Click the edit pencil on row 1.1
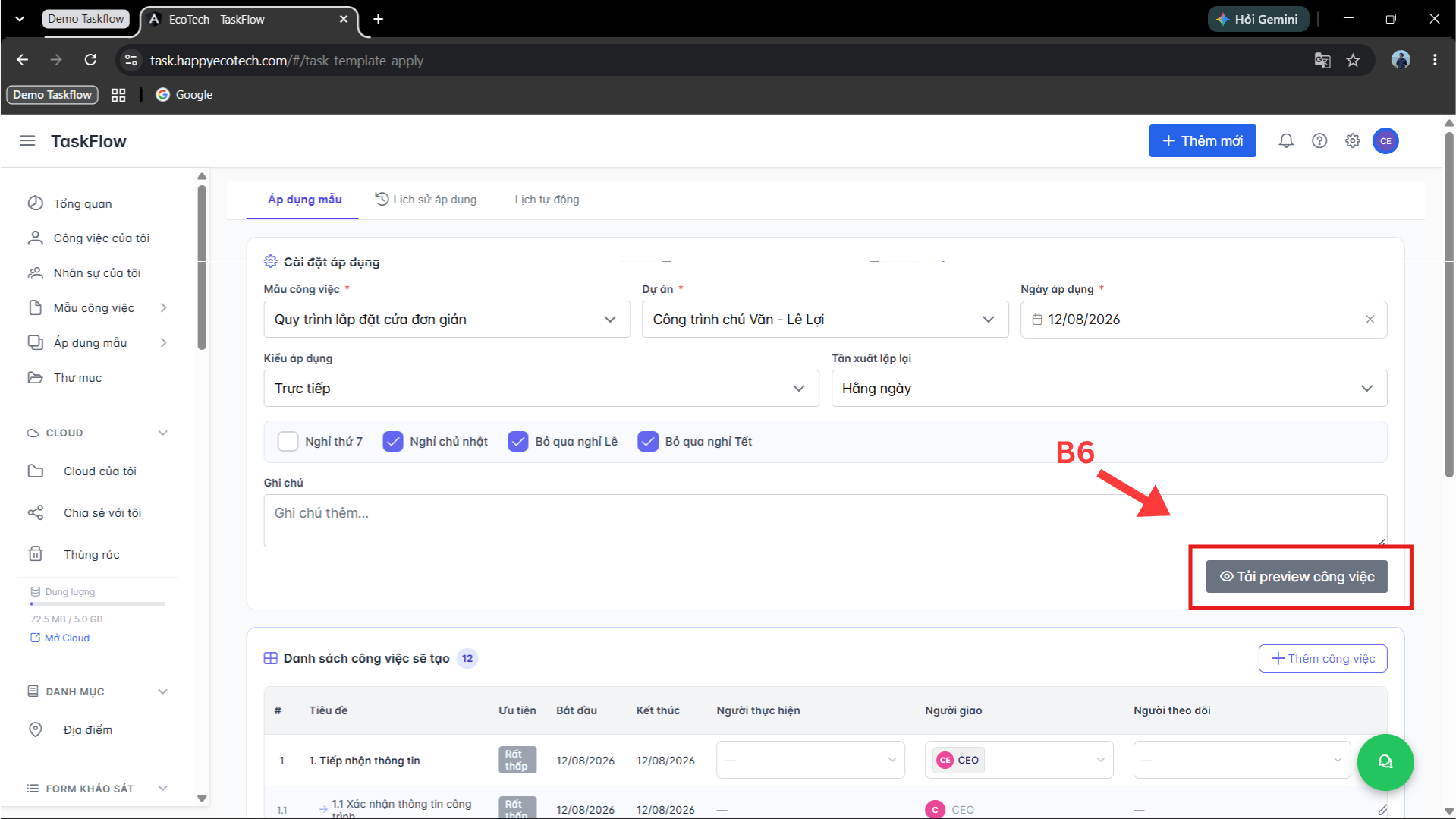Image resolution: width=1456 pixels, height=819 pixels. point(1382,810)
